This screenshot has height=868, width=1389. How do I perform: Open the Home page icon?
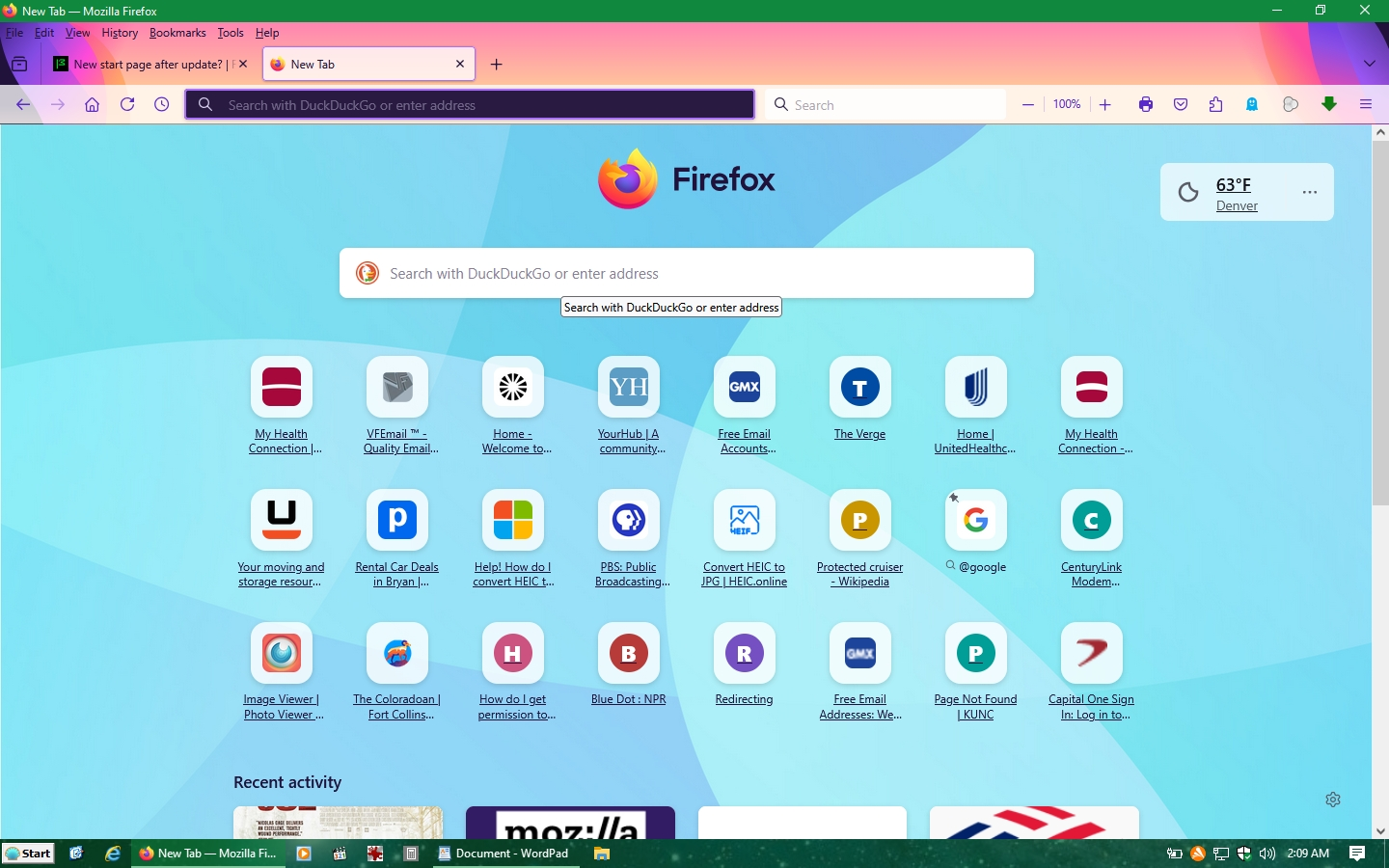pyautogui.click(x=92, y=104)
